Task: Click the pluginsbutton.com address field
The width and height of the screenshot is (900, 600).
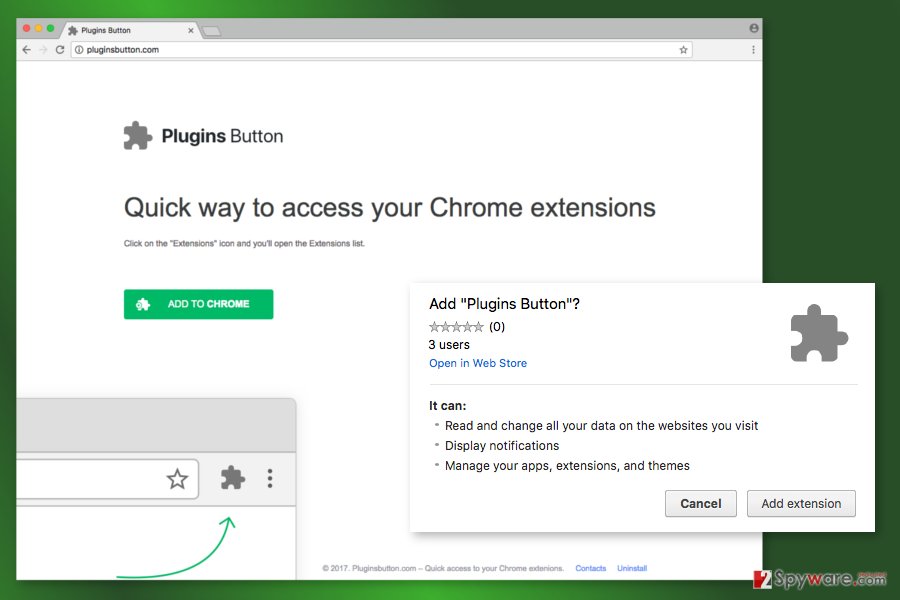Action: point(382,50)
